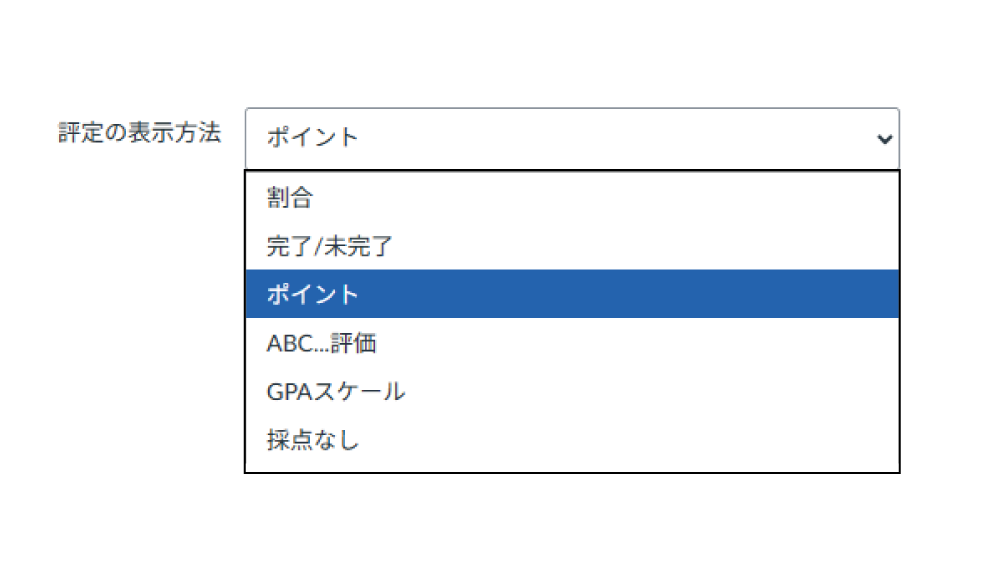Keep ポイント selected in the blue row
1000x582 pixels.
tap(571, 295)
